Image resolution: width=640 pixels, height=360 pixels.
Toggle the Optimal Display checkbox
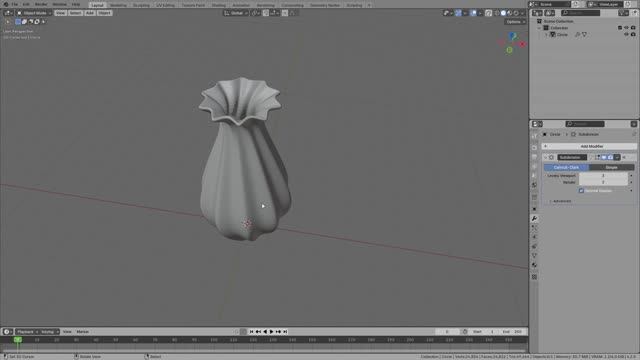(581, 191)
